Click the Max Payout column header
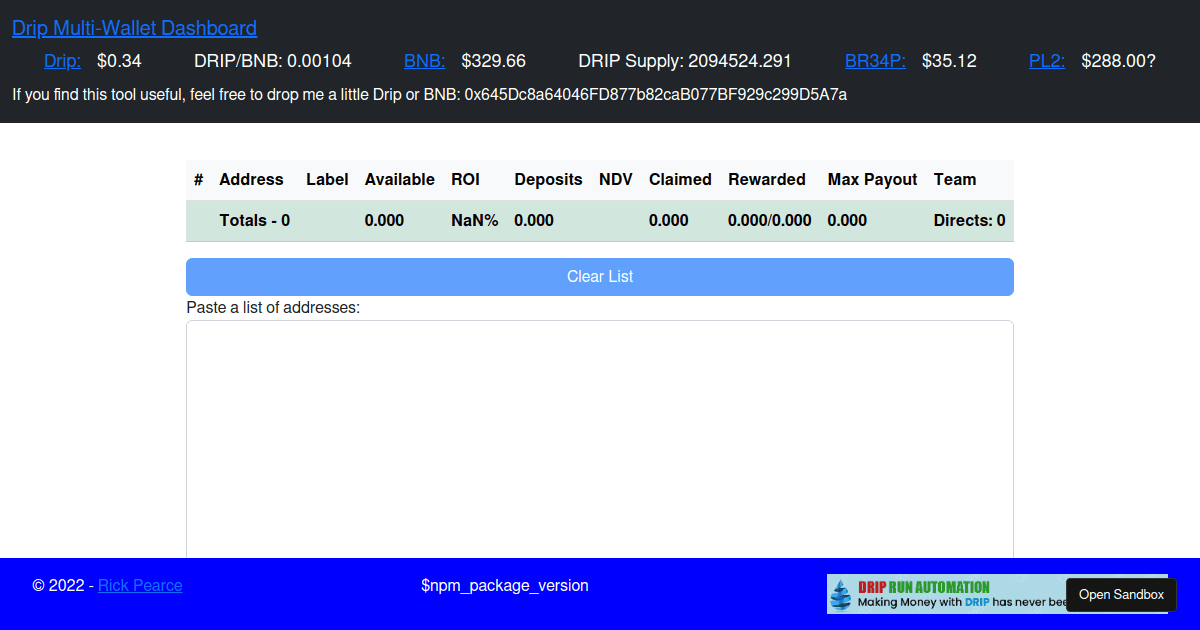Viewport: 1200px width, 630px height. pos(871,179)
